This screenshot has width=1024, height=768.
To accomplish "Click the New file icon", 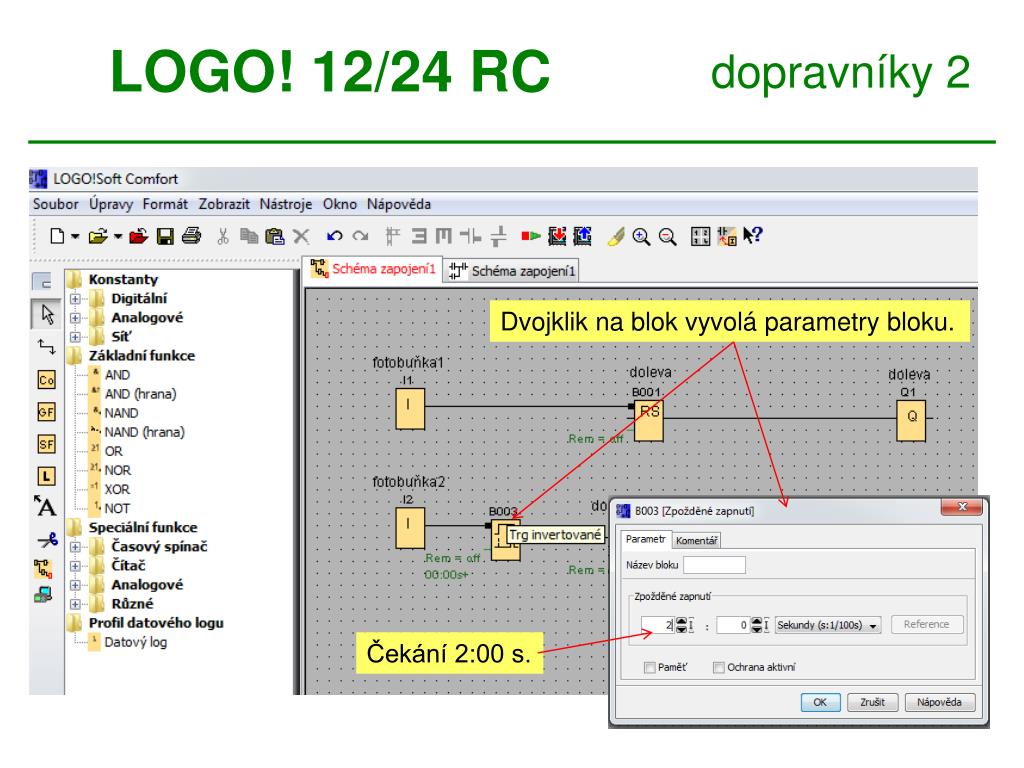I will (57, 236).
